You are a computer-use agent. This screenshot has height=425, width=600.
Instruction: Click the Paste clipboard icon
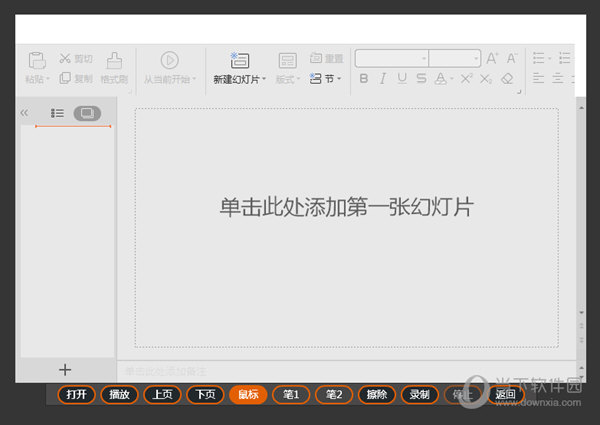point(37,60)
